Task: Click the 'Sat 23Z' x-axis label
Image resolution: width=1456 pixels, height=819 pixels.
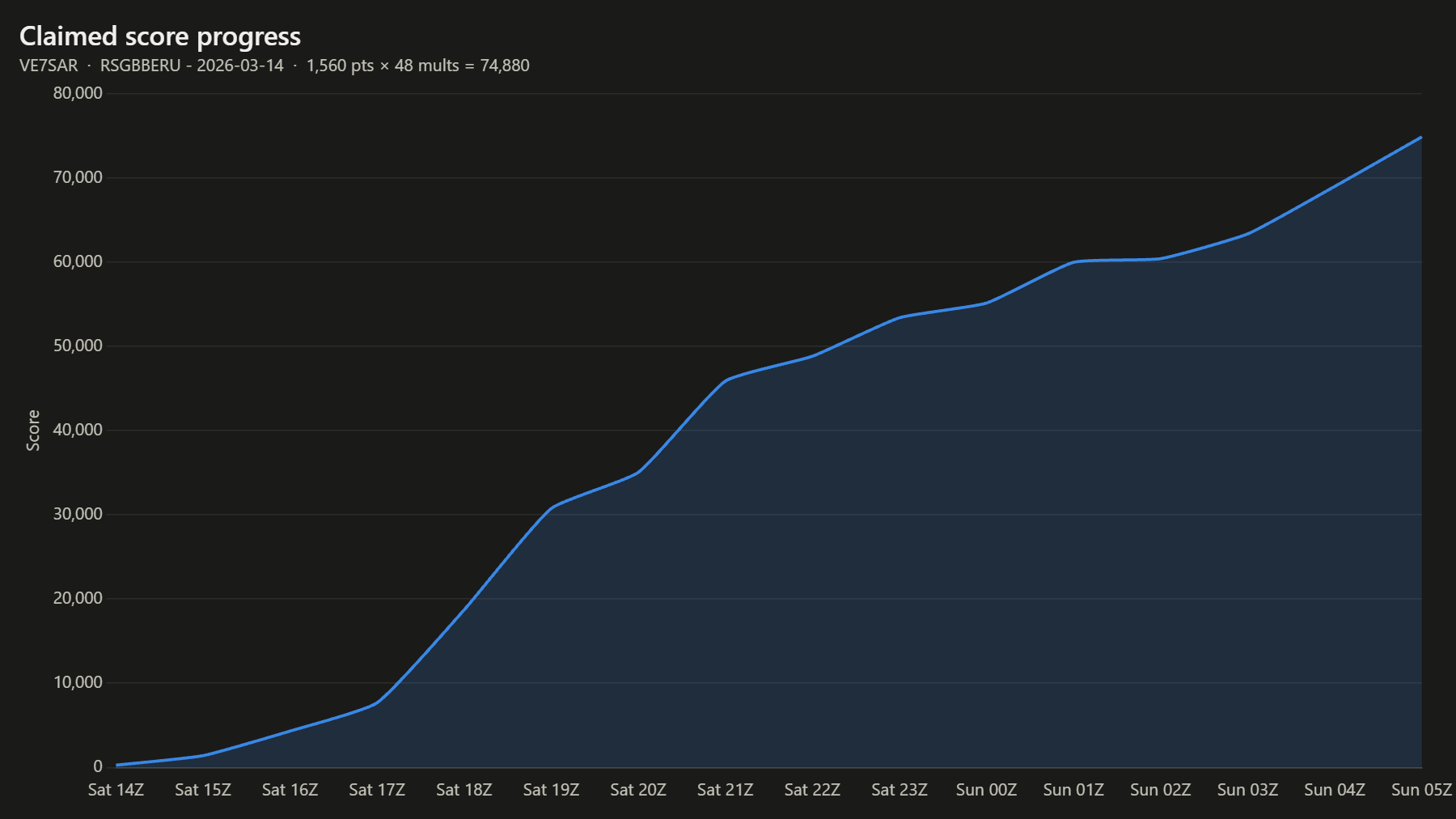Action: [x=899, y=790]
